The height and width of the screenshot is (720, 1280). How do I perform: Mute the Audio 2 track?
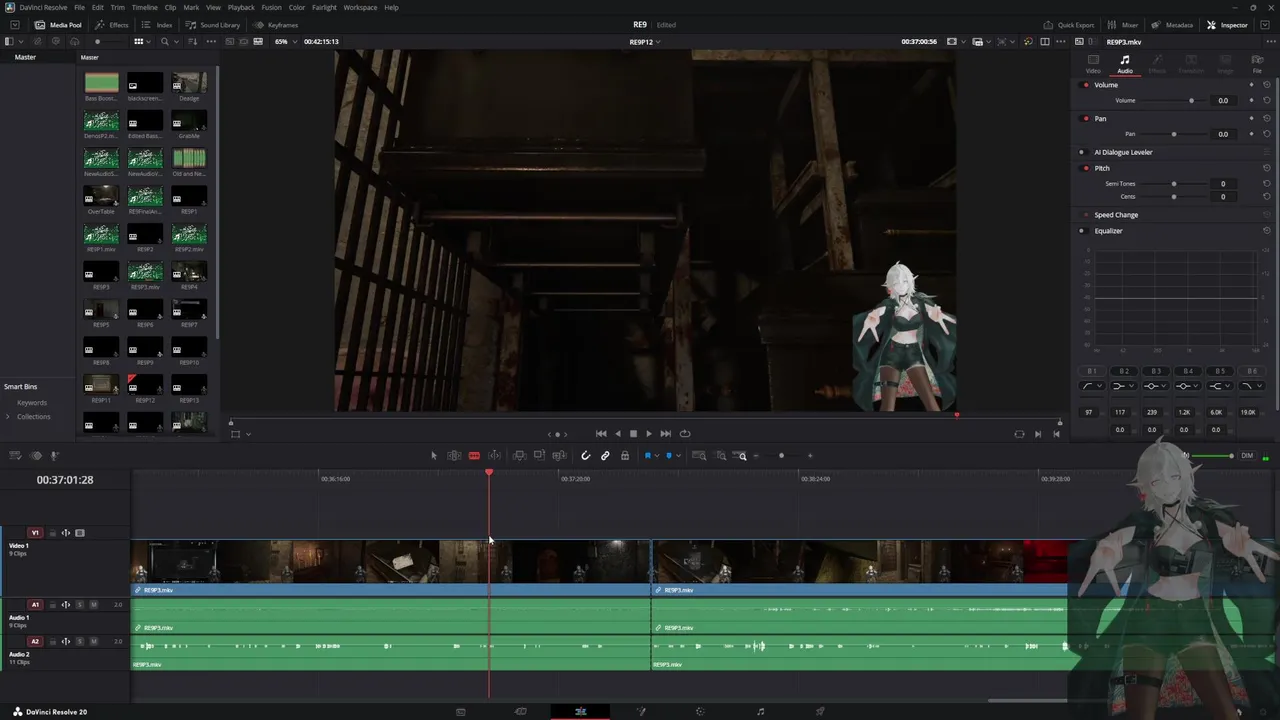coord(94,642)
